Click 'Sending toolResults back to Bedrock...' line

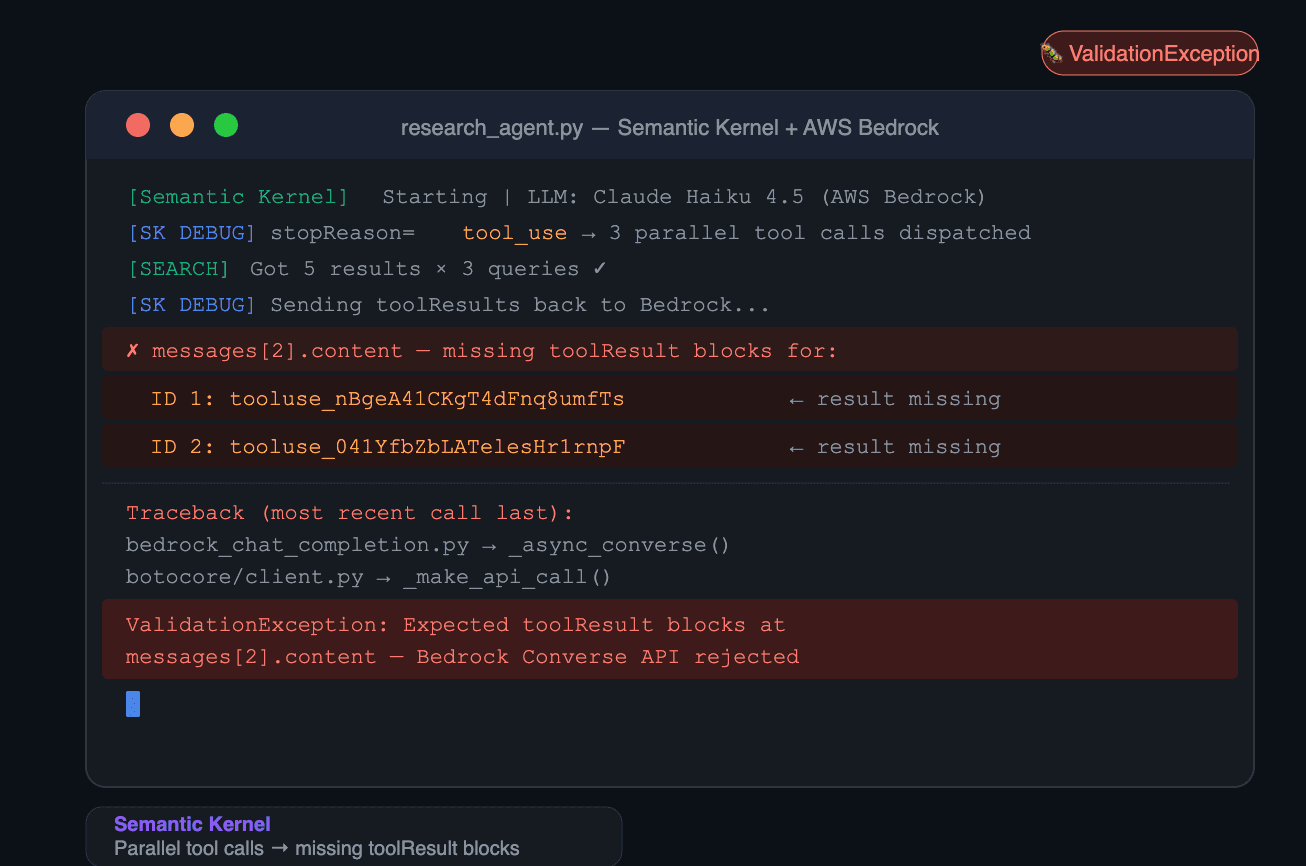pos(520,305)
